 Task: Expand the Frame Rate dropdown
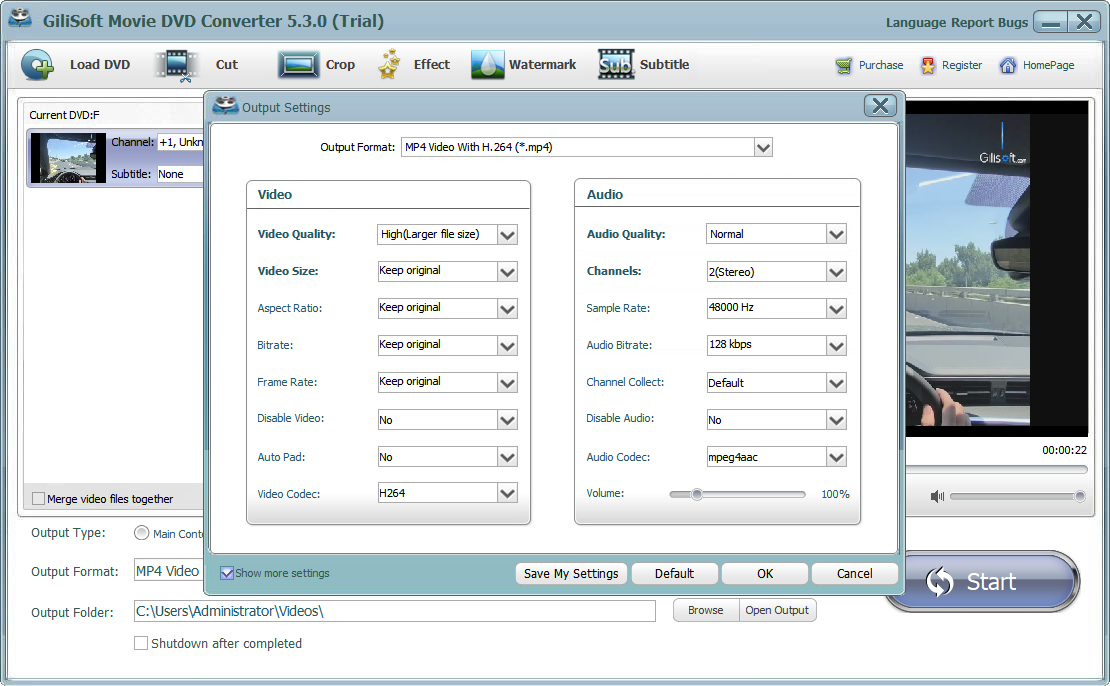pos(507,382)
